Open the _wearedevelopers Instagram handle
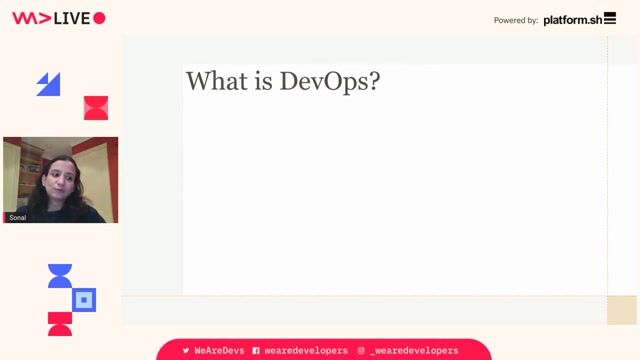The width and height of the screenshot is (640, 360). coord(414,351)
